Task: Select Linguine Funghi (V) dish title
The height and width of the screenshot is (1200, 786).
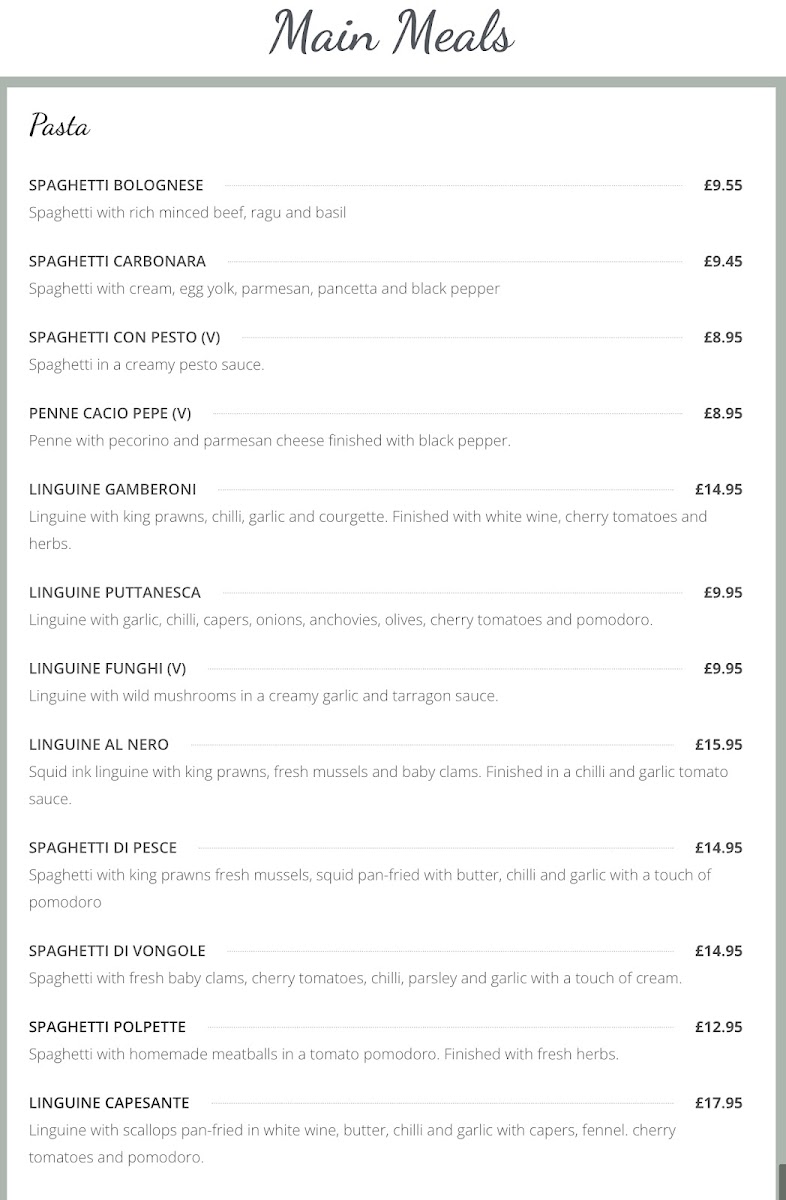Action: point(107,668)
